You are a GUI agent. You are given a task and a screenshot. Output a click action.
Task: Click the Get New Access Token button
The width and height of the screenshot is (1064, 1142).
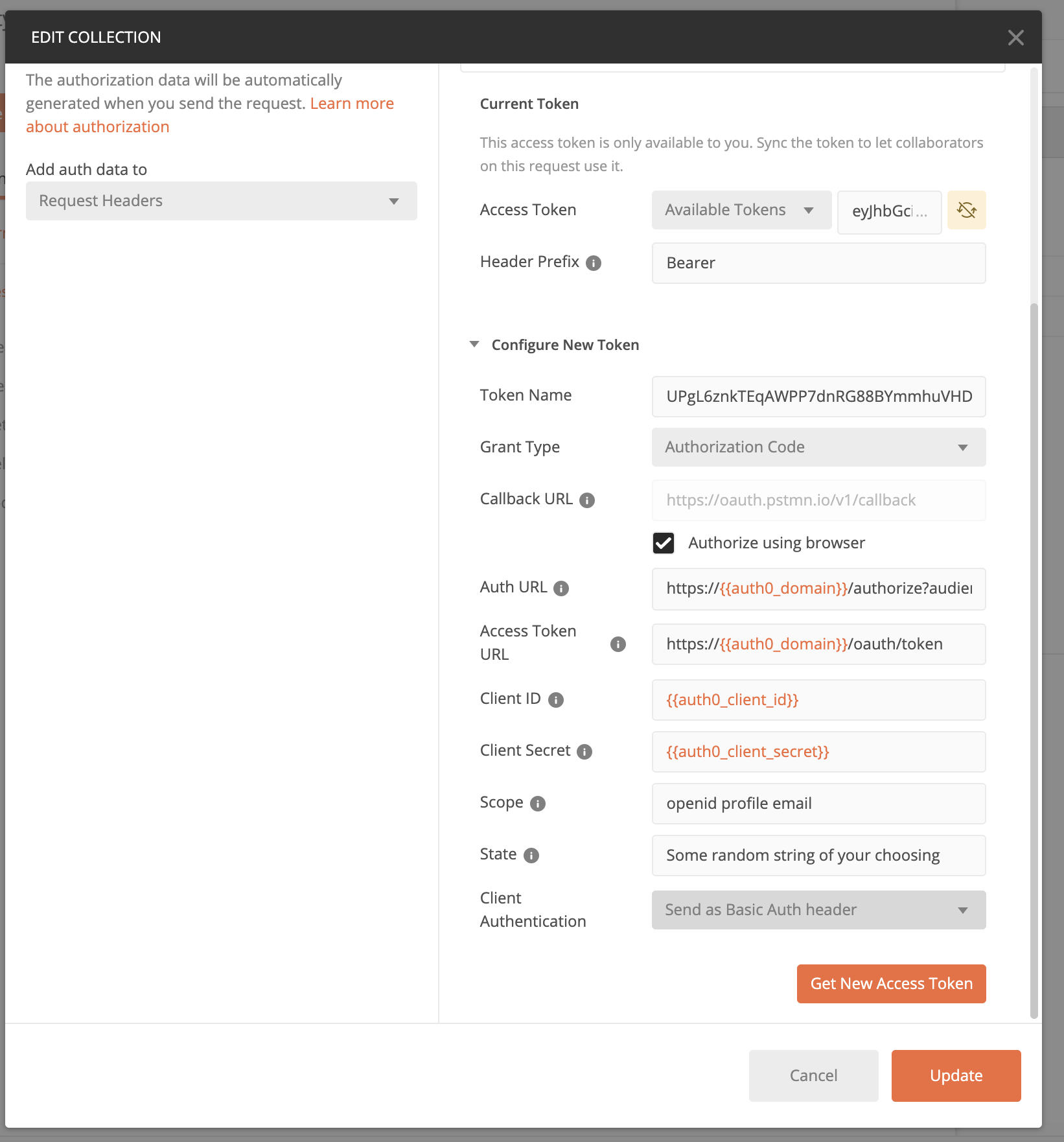(891, 984)
